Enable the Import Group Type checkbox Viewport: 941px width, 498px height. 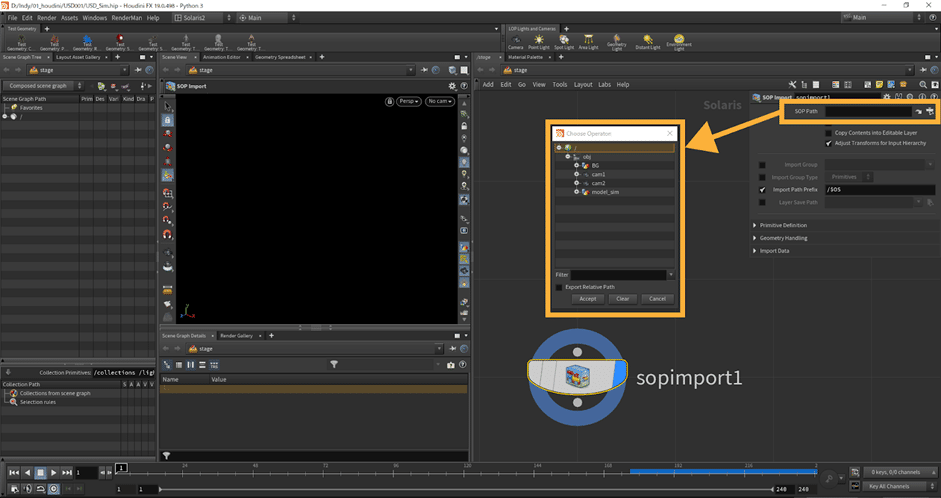click(762, 177)
